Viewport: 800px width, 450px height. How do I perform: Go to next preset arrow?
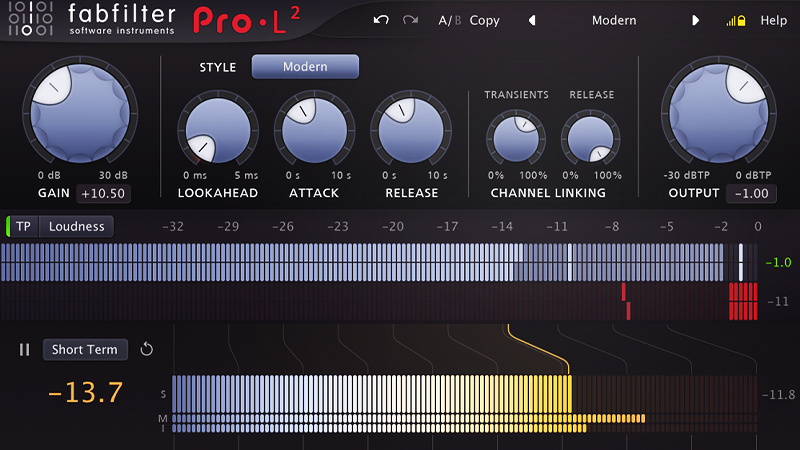[695, 20]
